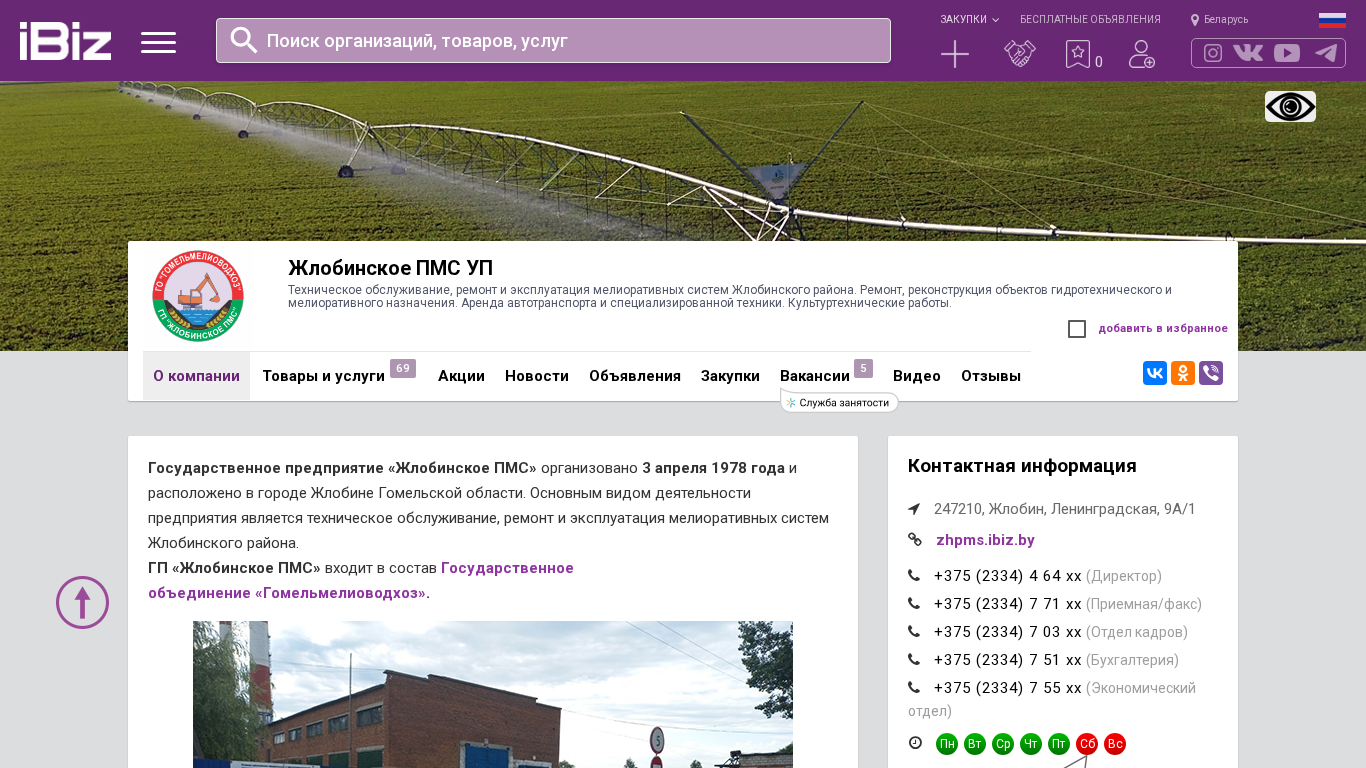The height and width of the screenshot is (768, 1366).
Task: Click the phone icon beside Отдел кадров number
Action: pyautogui.click(x=914, y=632)
